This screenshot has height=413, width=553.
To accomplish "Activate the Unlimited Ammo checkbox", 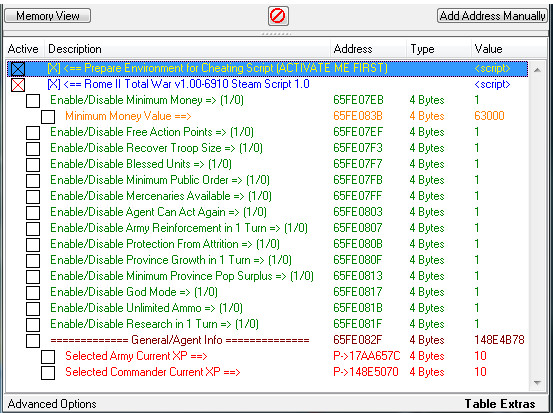I will [x=33, y=309].
